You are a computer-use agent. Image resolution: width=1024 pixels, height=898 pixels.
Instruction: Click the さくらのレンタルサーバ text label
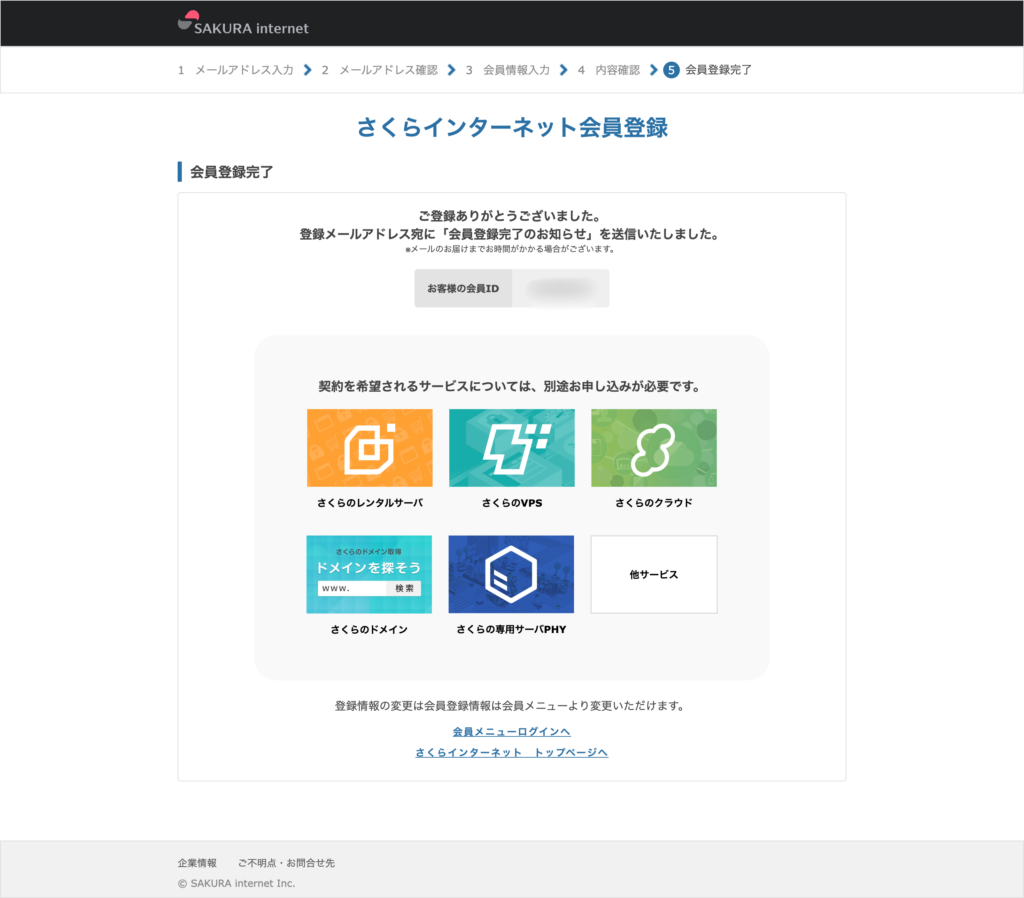coord(369,503)
